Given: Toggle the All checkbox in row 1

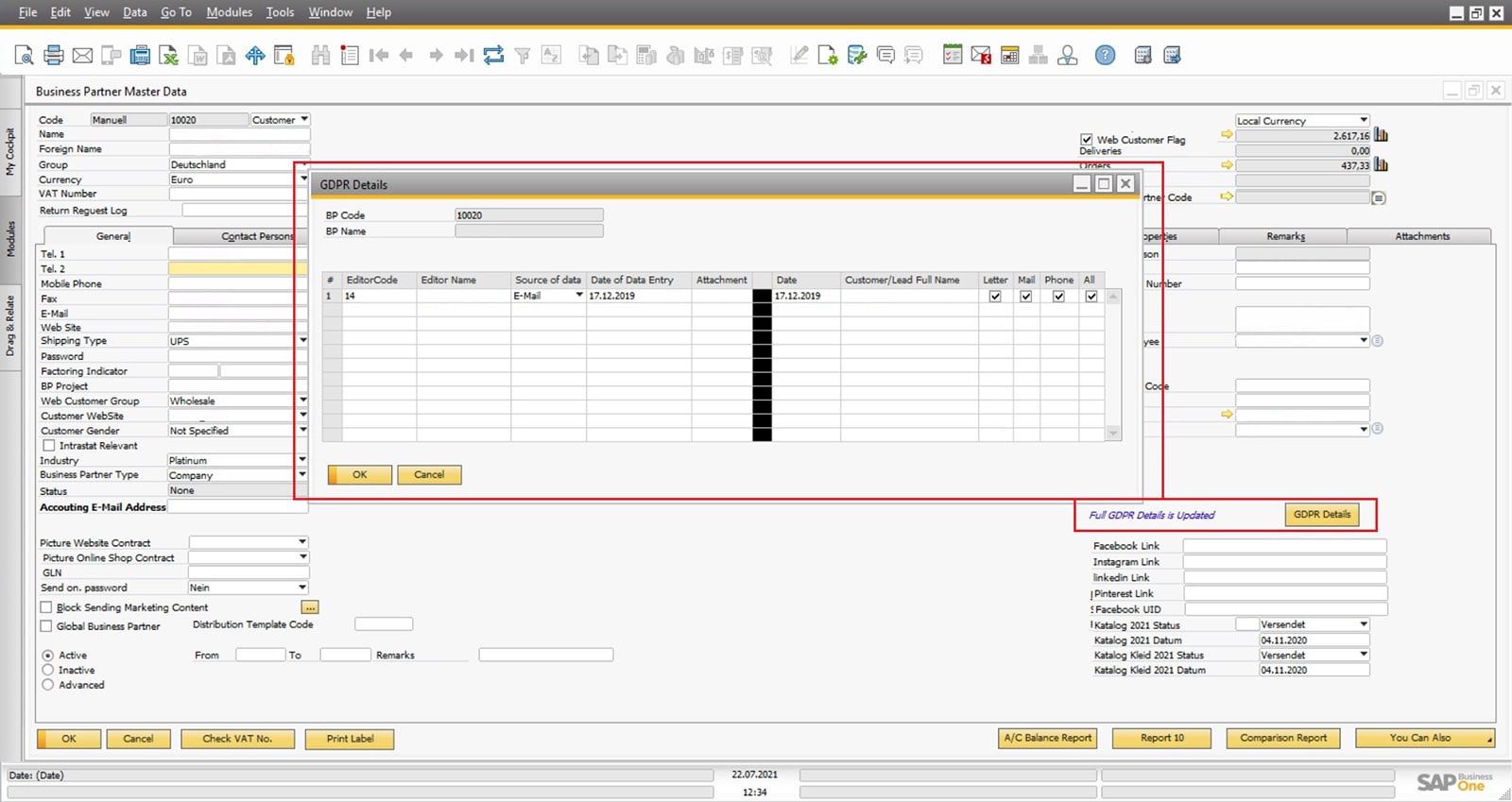Looking at the screenshot, I should [x=1091, y=297].
